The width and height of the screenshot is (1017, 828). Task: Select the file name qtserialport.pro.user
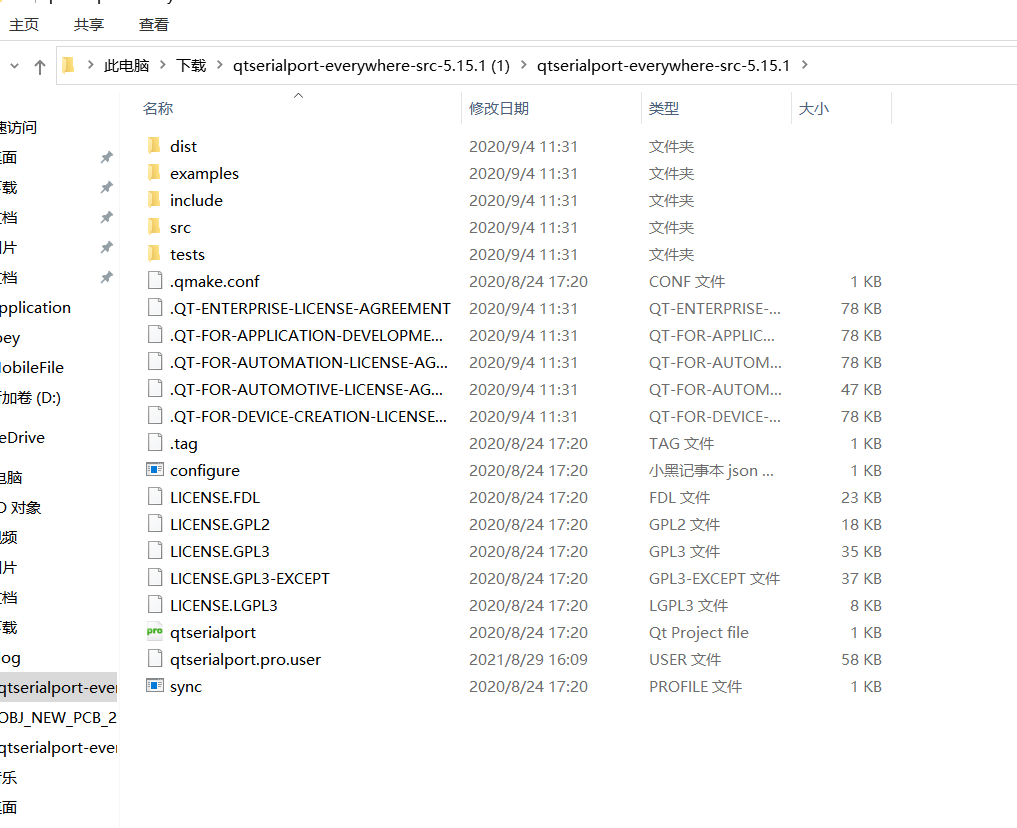[x=245, y=659]
